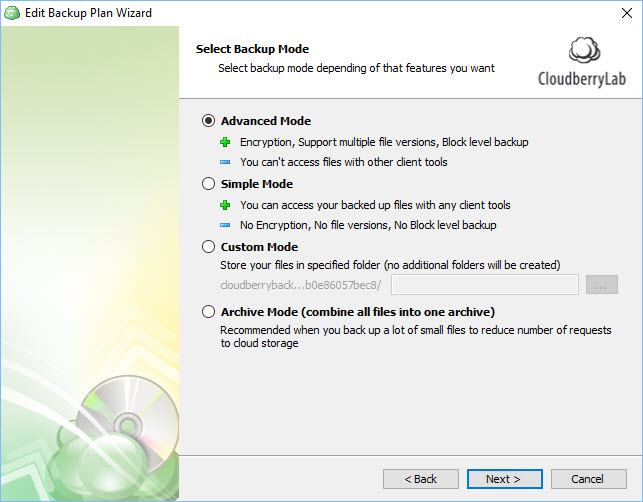Choose the Simple Mode option
Viewport: 643px width, 502px height.
pos(208,184)
